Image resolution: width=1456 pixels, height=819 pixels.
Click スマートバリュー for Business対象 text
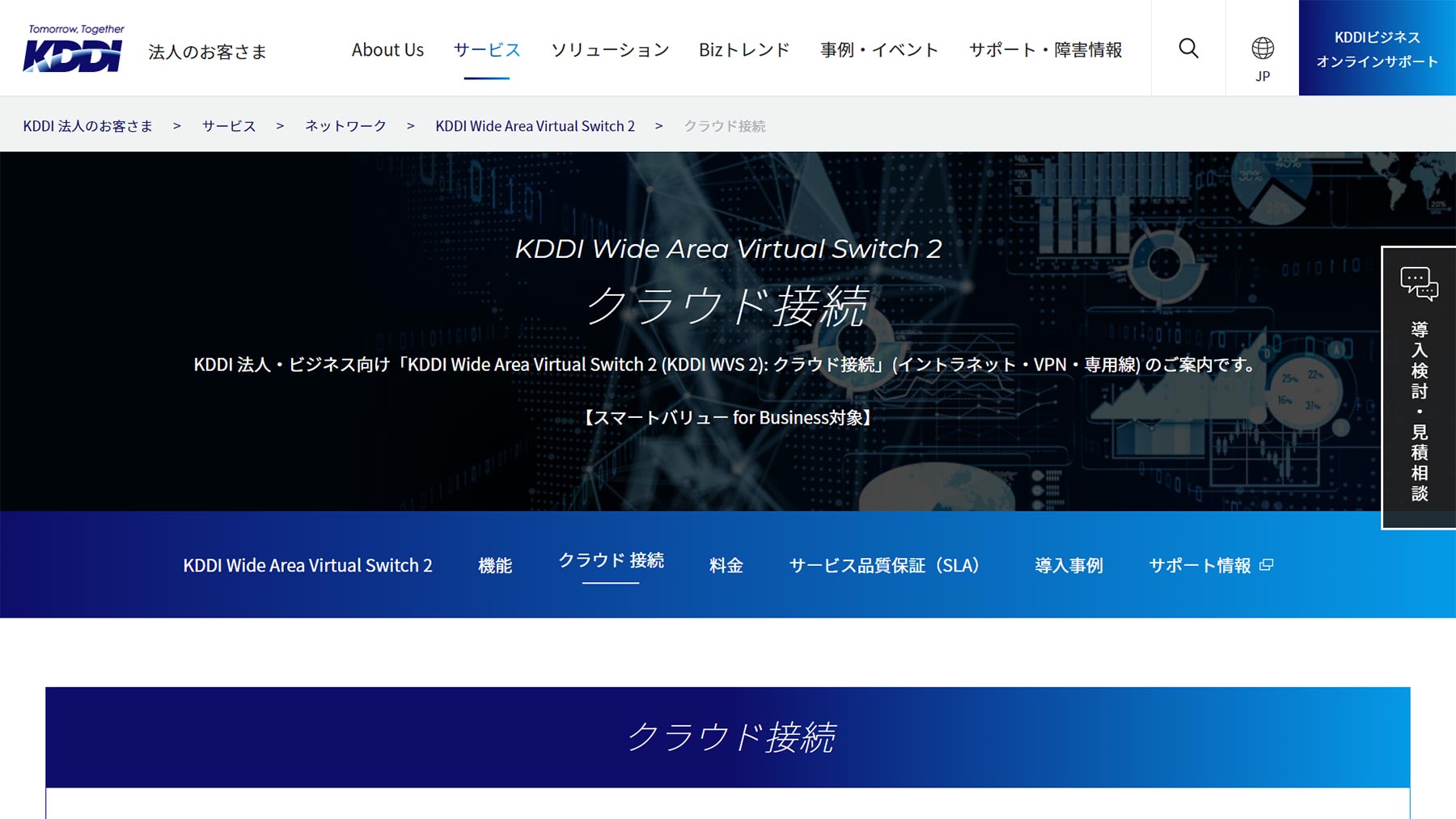point(726,417)
